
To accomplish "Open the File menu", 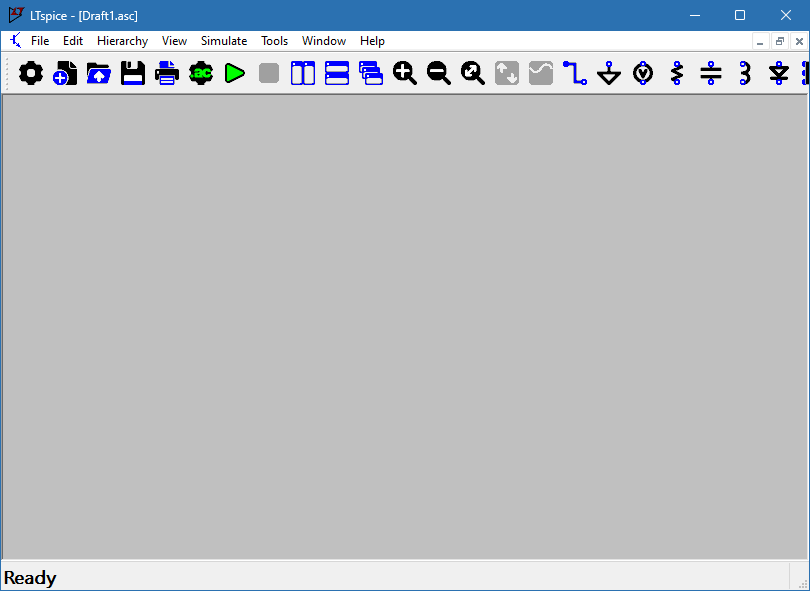I will coord(40,41).
